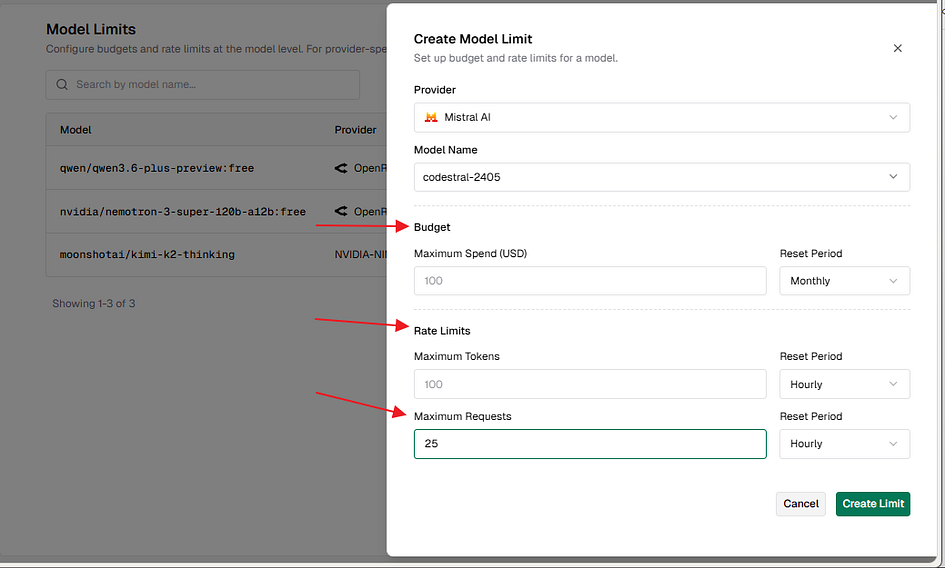The height and width of the screenshot is (568, 945).
Task: Click the Budget section heading
Action: pos(432,227)
